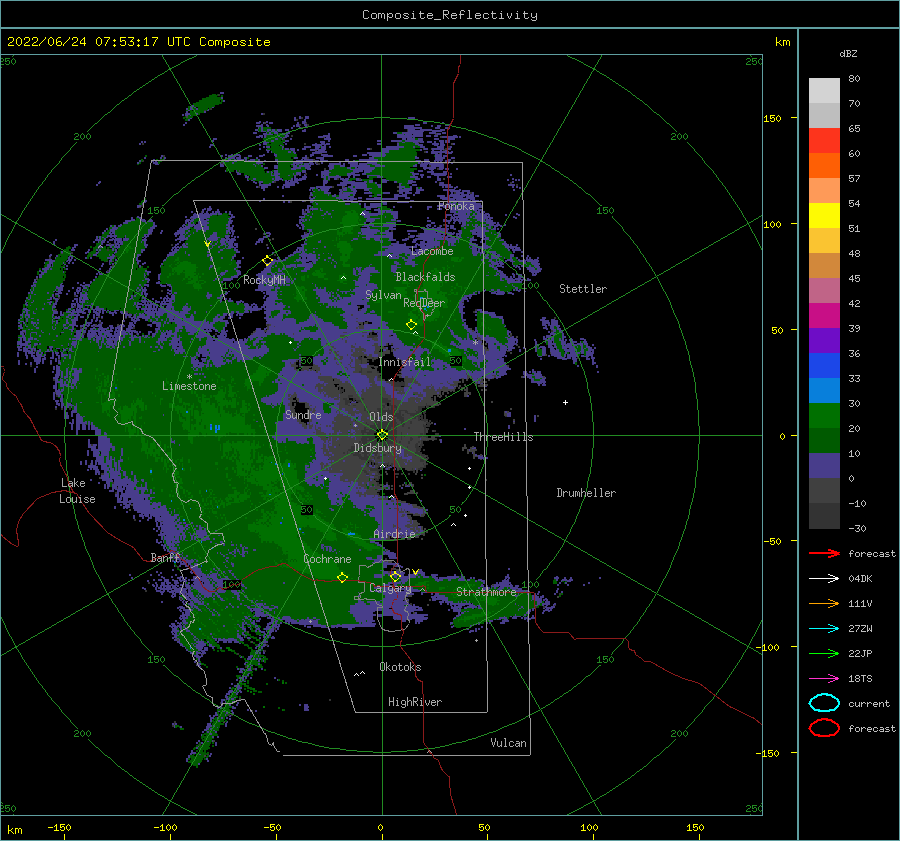Click the Okotoks label
900x841 pixels.
(400, 667)
